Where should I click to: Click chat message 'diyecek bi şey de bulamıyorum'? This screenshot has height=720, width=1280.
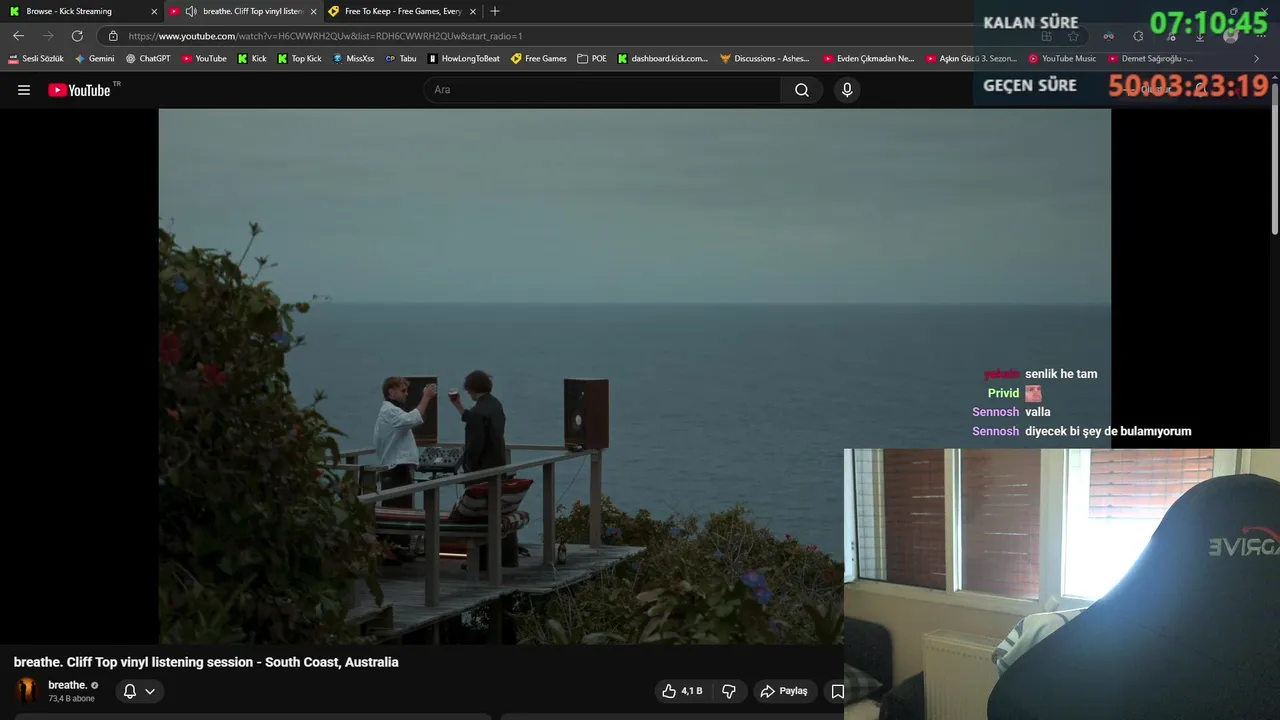[x=1108, y=431]
